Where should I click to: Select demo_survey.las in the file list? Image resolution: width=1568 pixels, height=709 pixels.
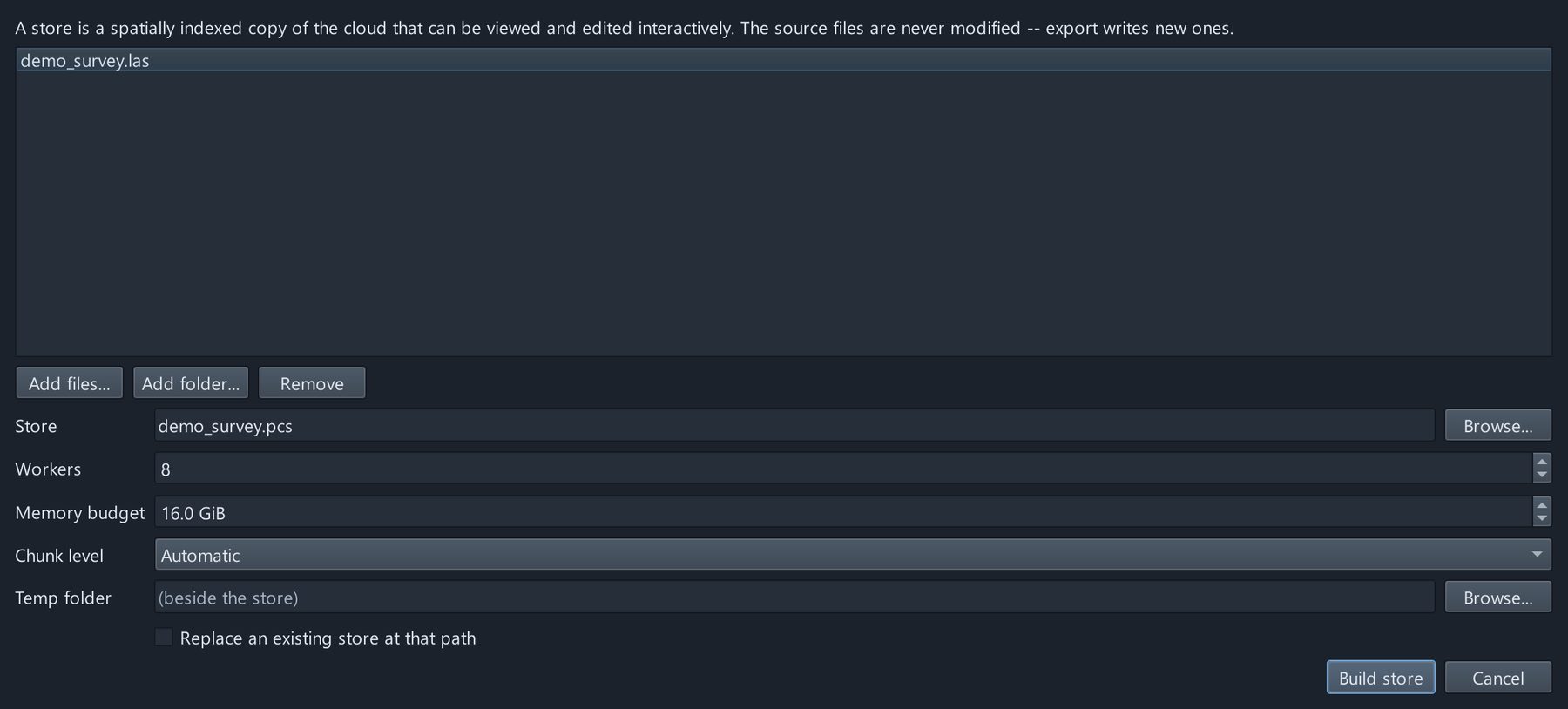pyautogui.click(x=783, y=60)
